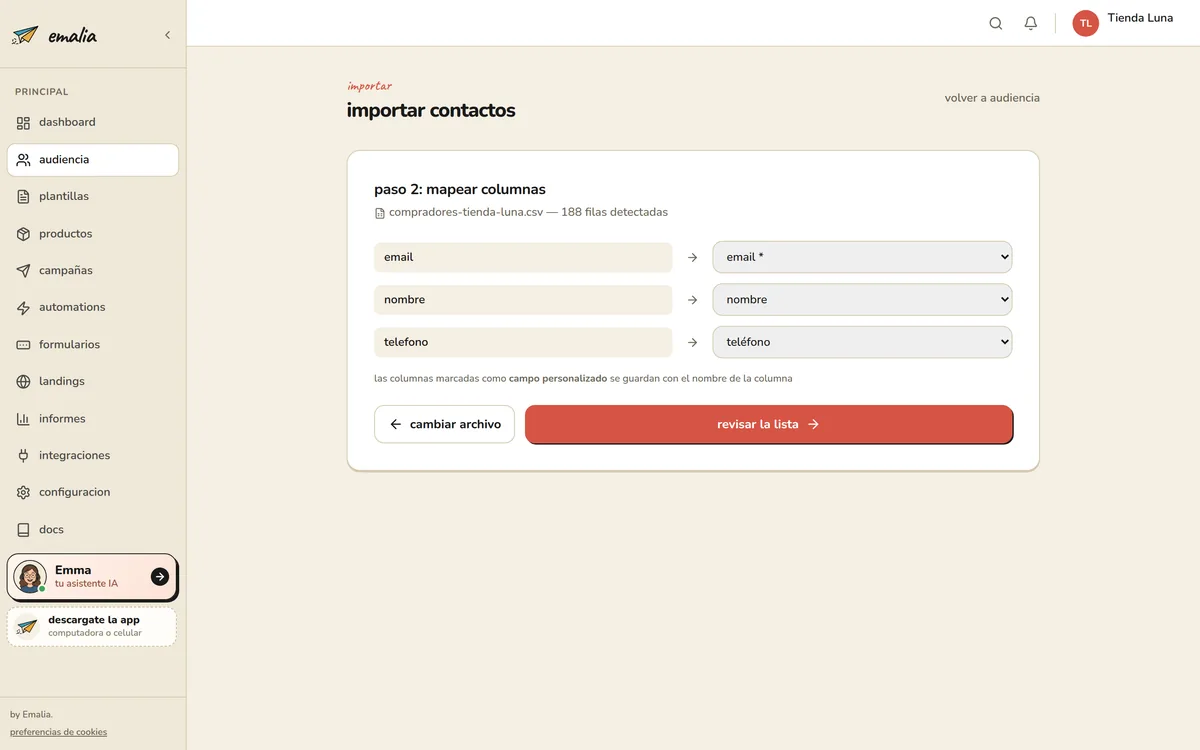Open the dashboard menu item
The image size is (1200, 750).
93,123
